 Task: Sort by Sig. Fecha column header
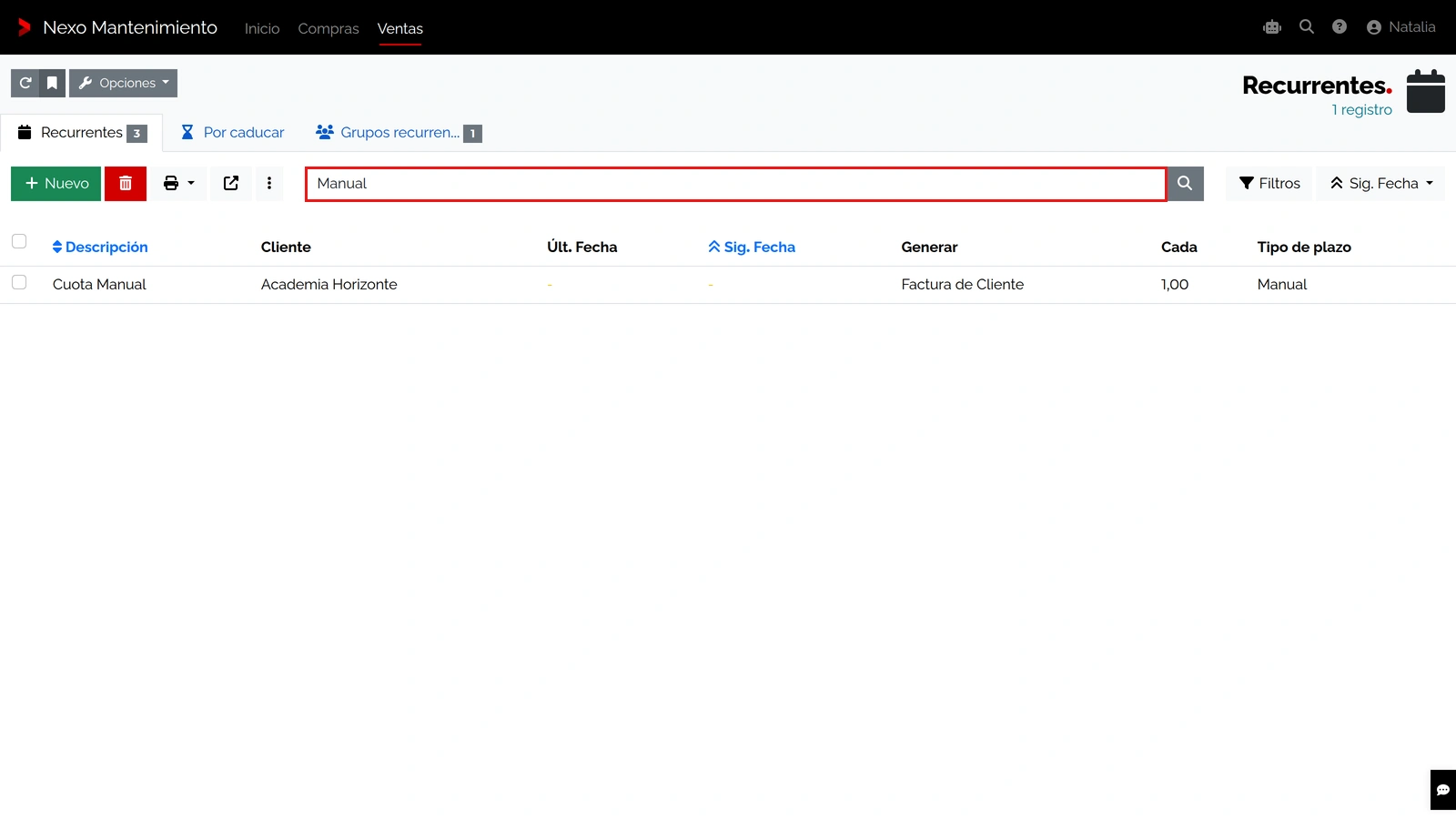click(x=752, y=248)
